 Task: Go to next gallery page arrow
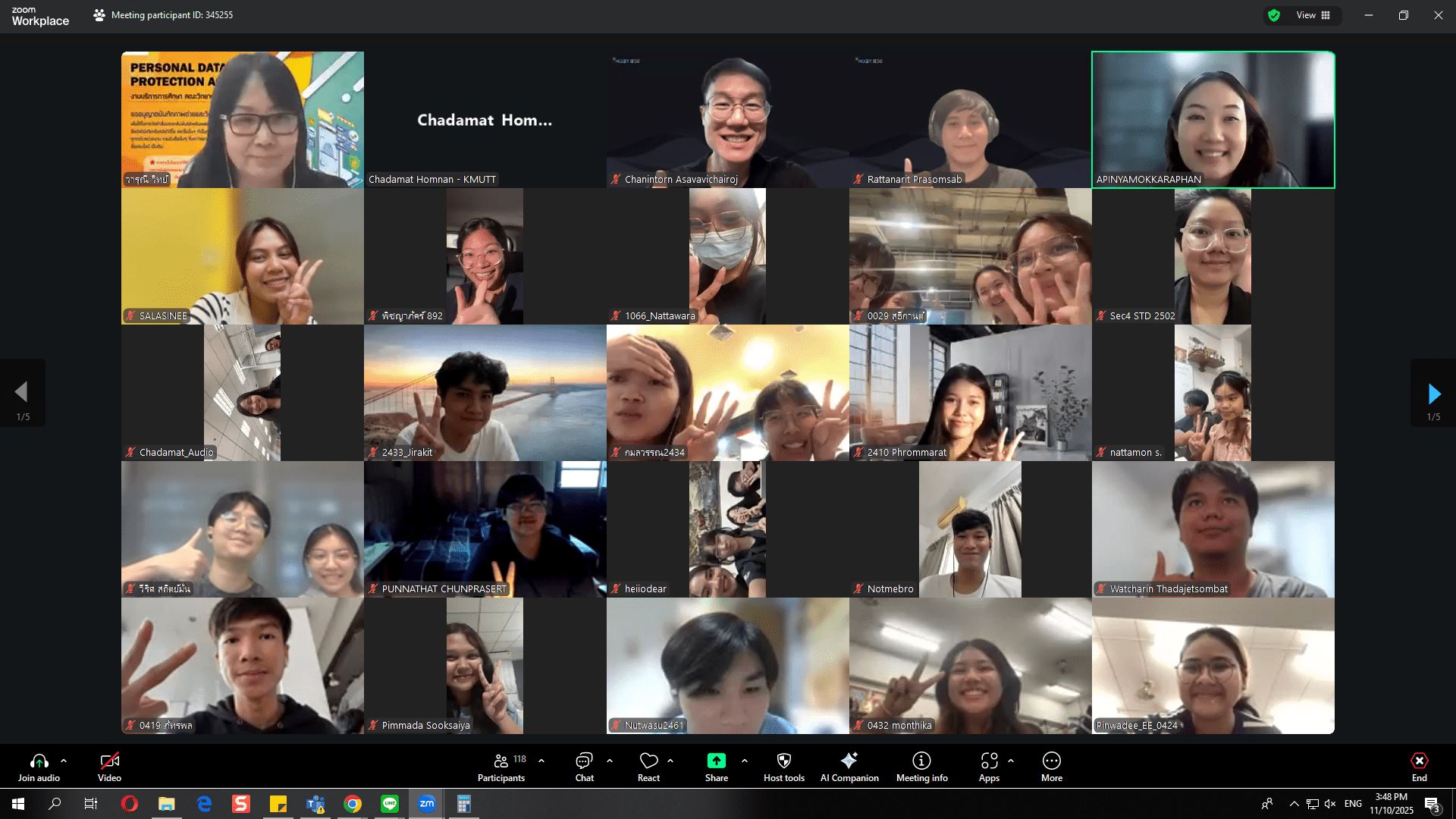tap(1433, 393)
